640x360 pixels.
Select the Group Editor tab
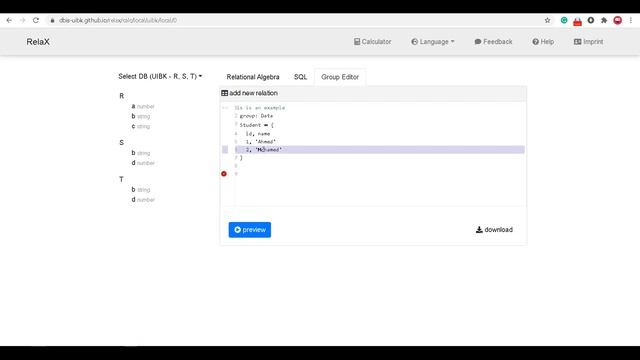(x=340, y=77)
